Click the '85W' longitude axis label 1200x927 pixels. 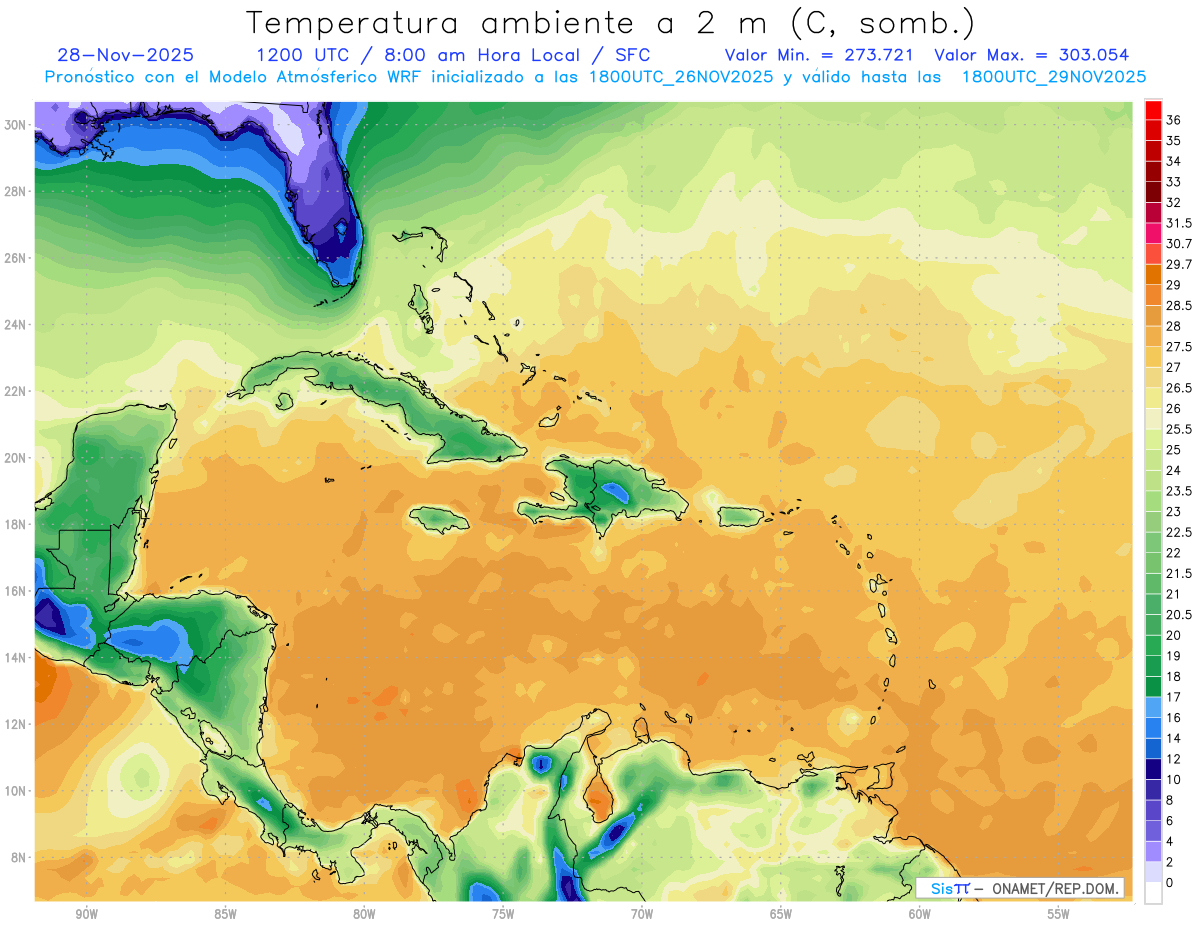226,914
